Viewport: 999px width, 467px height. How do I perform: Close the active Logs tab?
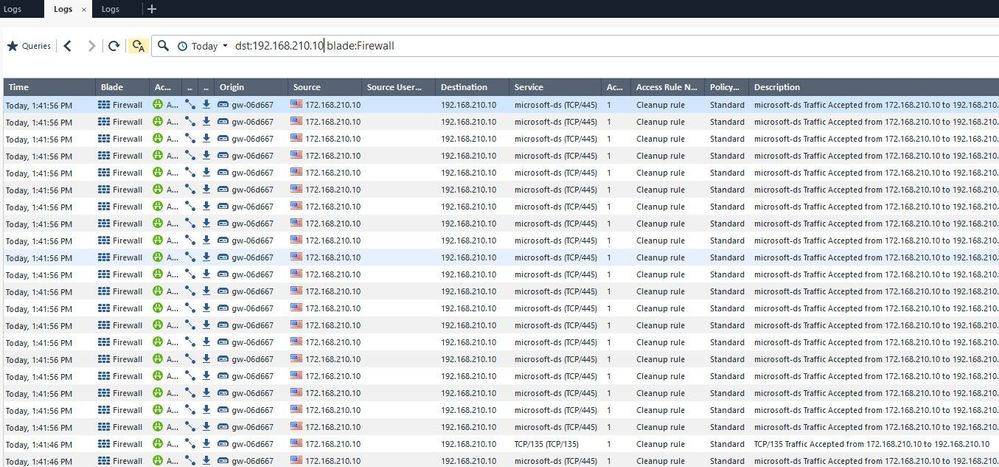(x=83, y=9)
